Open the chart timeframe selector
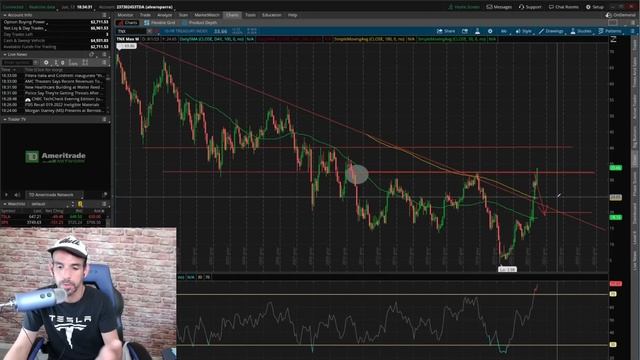Viewport: 640px width, 360px height. click(x=504, y=31)
